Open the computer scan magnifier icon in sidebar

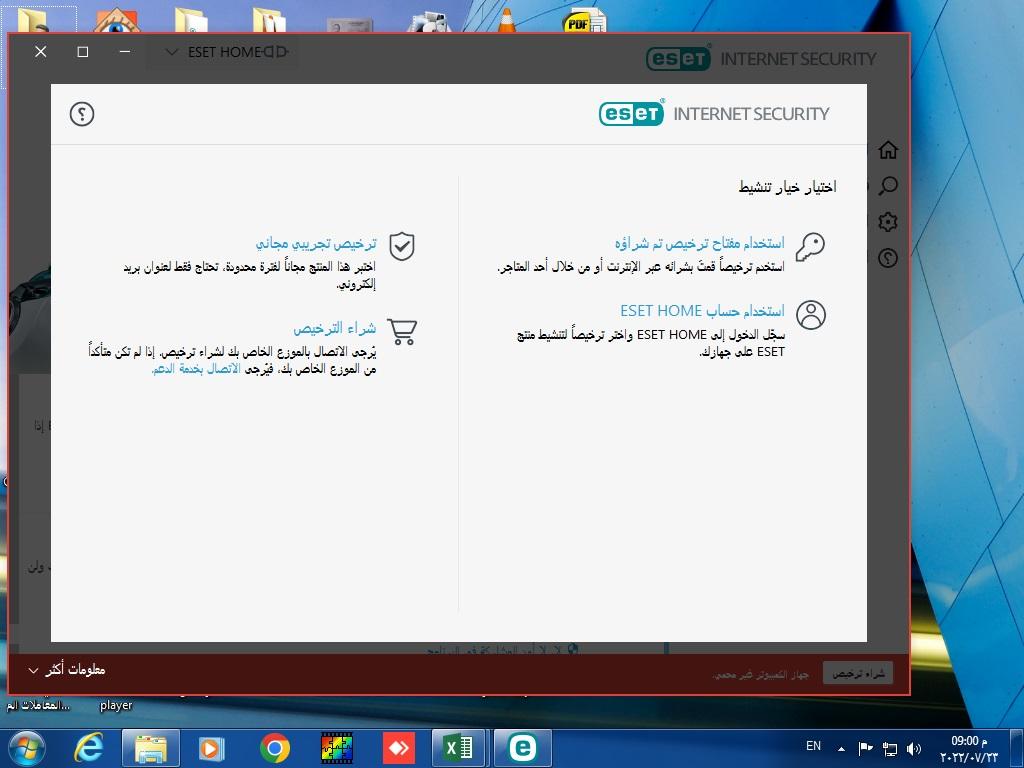888,186
